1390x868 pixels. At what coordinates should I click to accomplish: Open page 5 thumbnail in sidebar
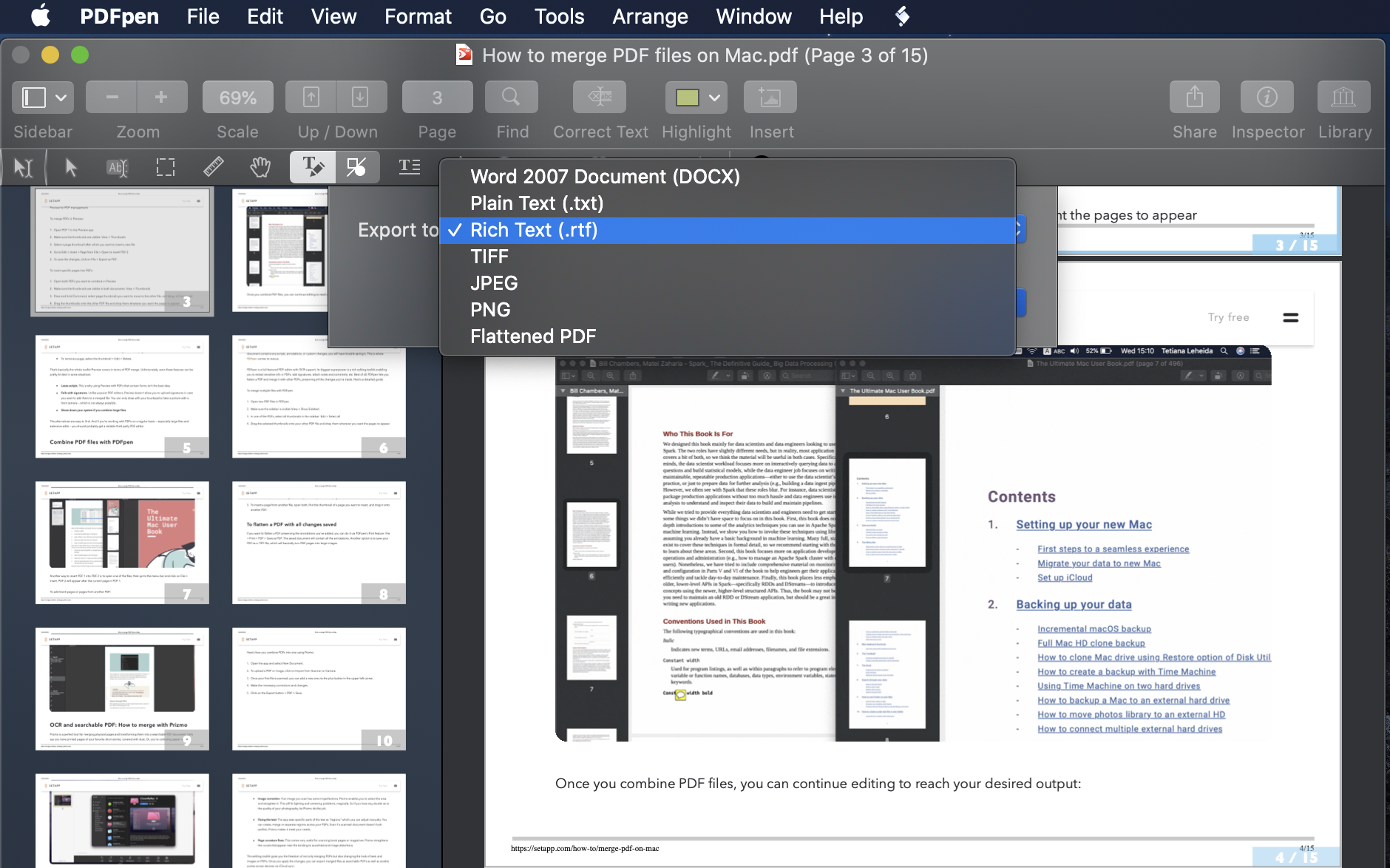122,396
